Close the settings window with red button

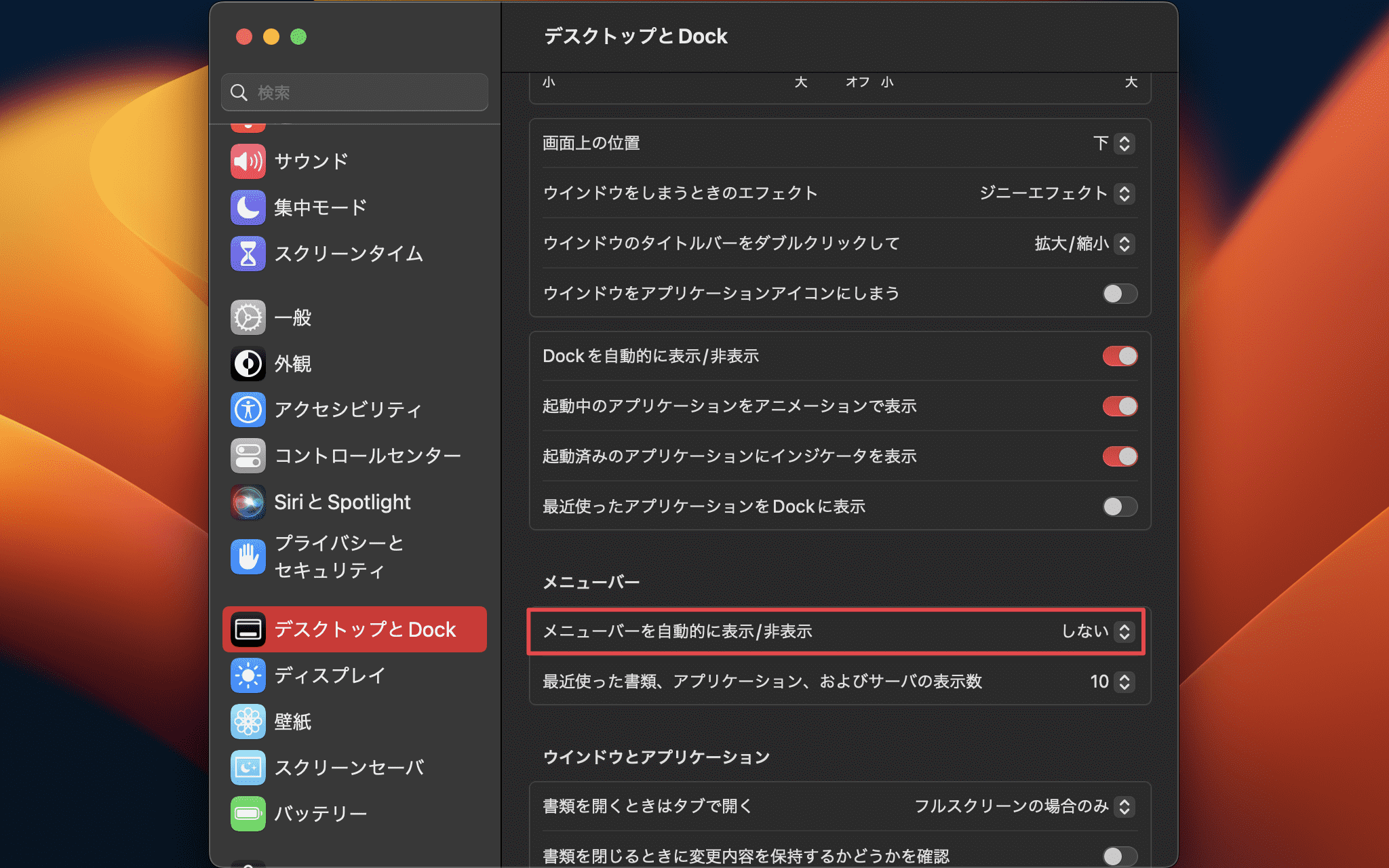(244, 37)
